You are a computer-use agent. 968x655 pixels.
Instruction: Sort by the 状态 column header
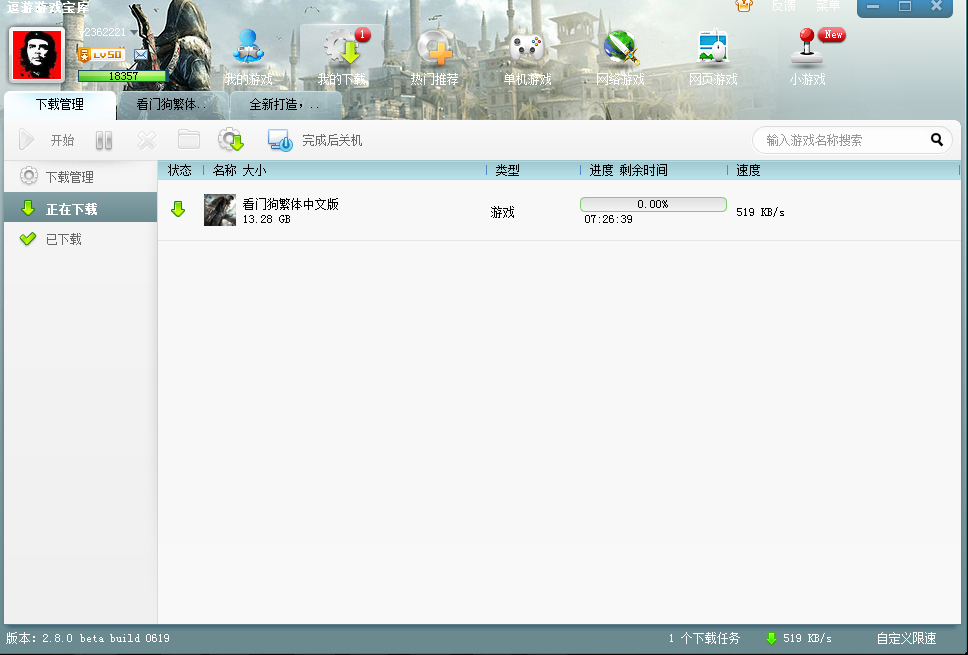[x=180, y=170]
